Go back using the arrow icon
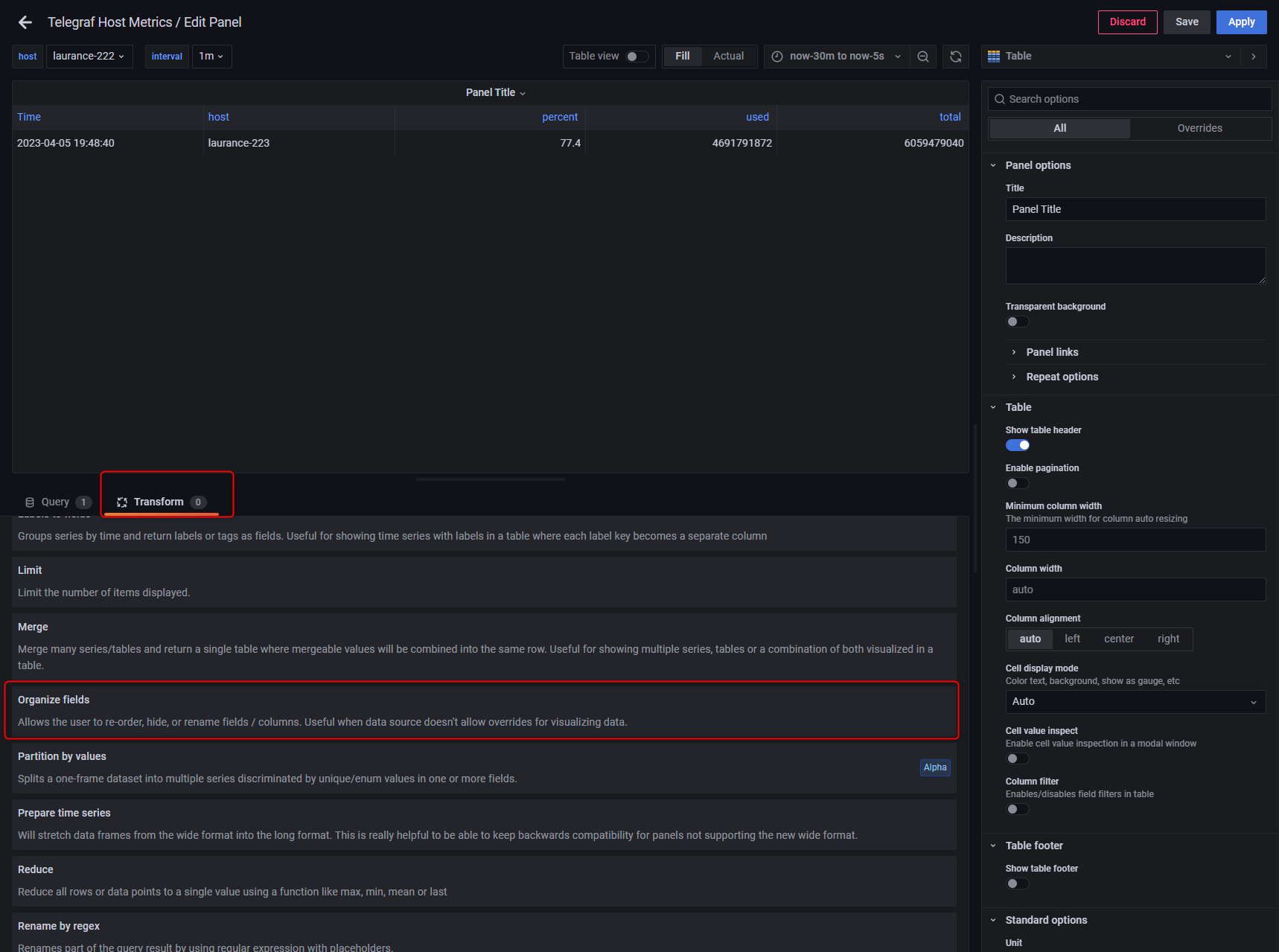This screenshot has width=1279, height=952. click(25, 22)
